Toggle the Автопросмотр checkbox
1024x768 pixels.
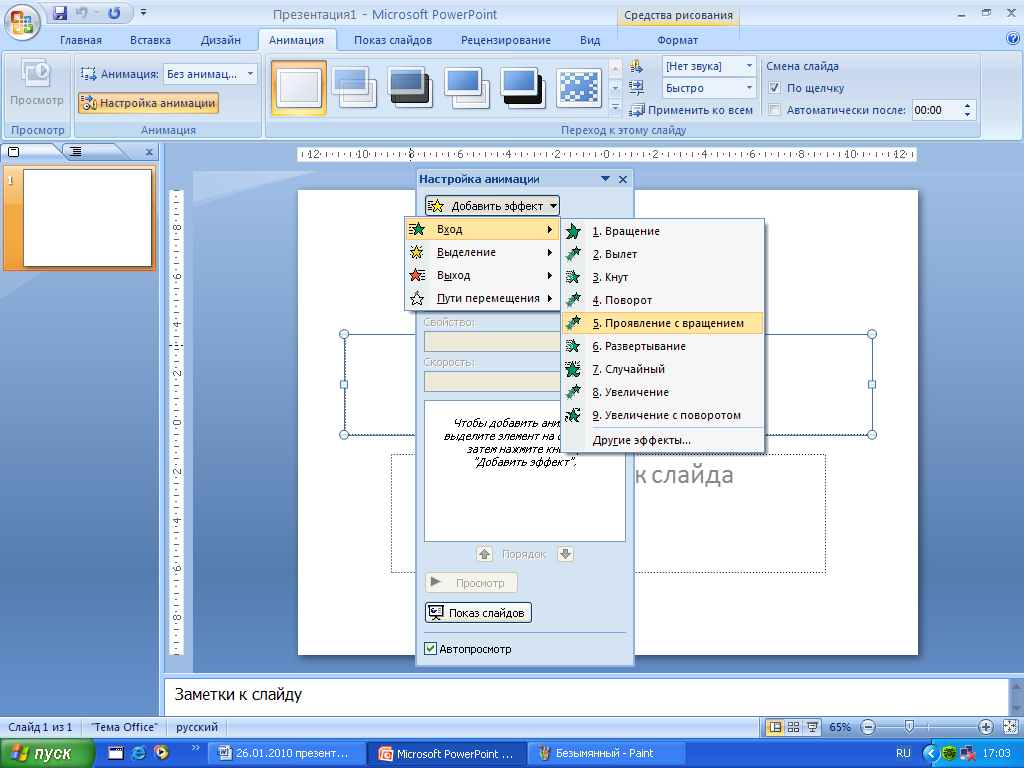(x=430, y=648)
